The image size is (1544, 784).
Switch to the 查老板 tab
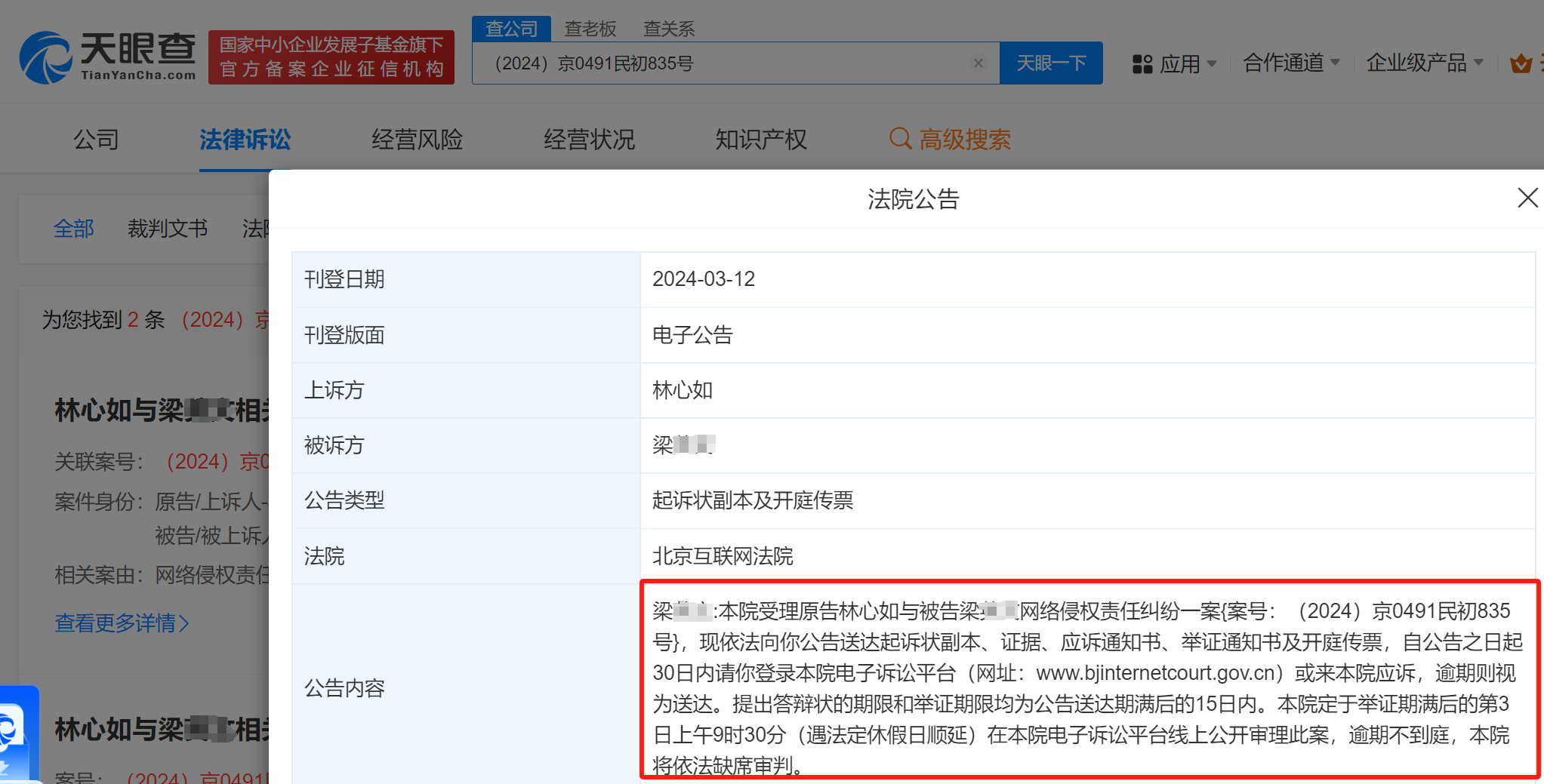(590, 28)
